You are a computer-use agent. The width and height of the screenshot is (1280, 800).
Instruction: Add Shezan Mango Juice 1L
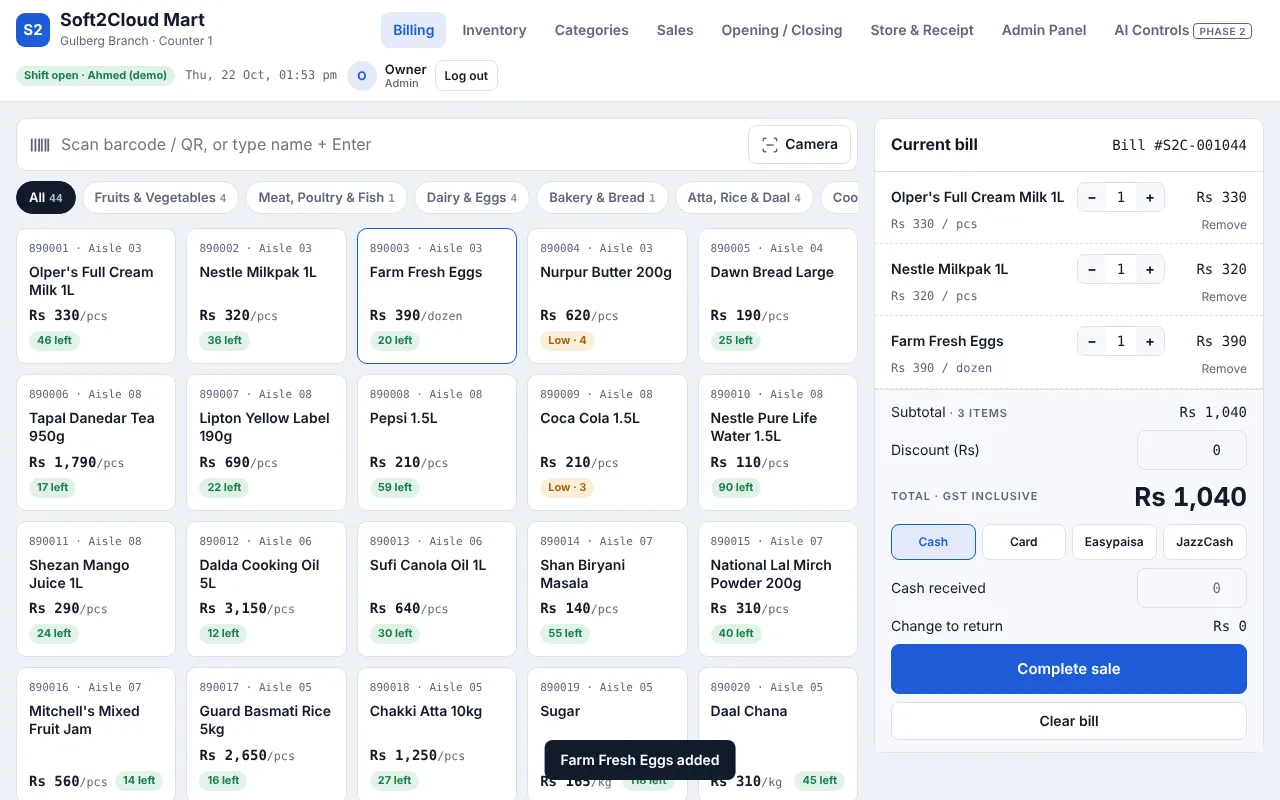(96, 589)
